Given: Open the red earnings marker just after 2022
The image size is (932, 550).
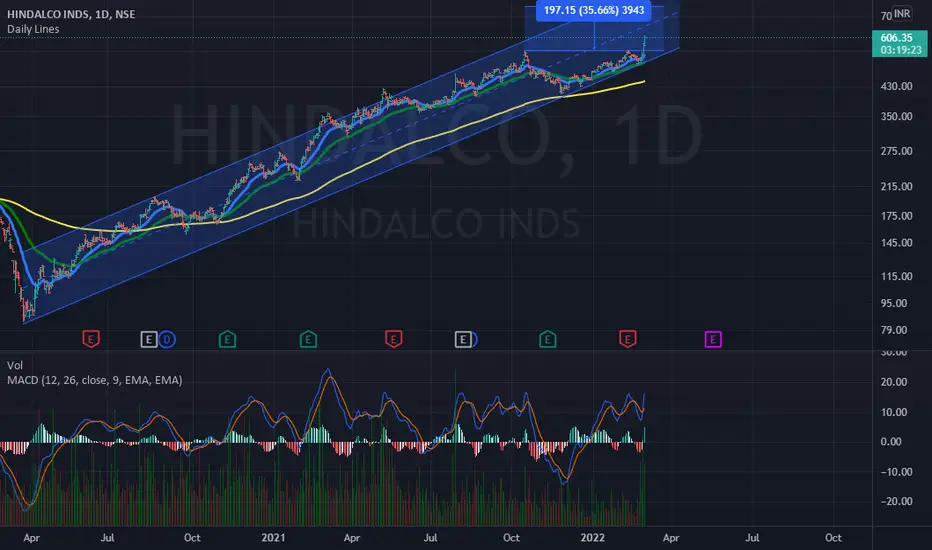Looking at the screenshot, I should coord(628,340).
